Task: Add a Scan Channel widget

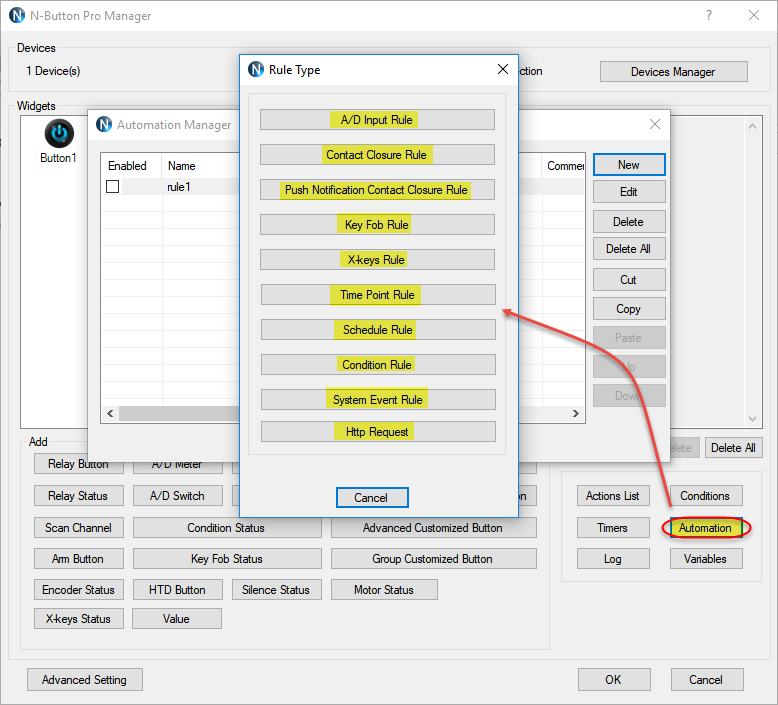Action: tap(78, 528)
